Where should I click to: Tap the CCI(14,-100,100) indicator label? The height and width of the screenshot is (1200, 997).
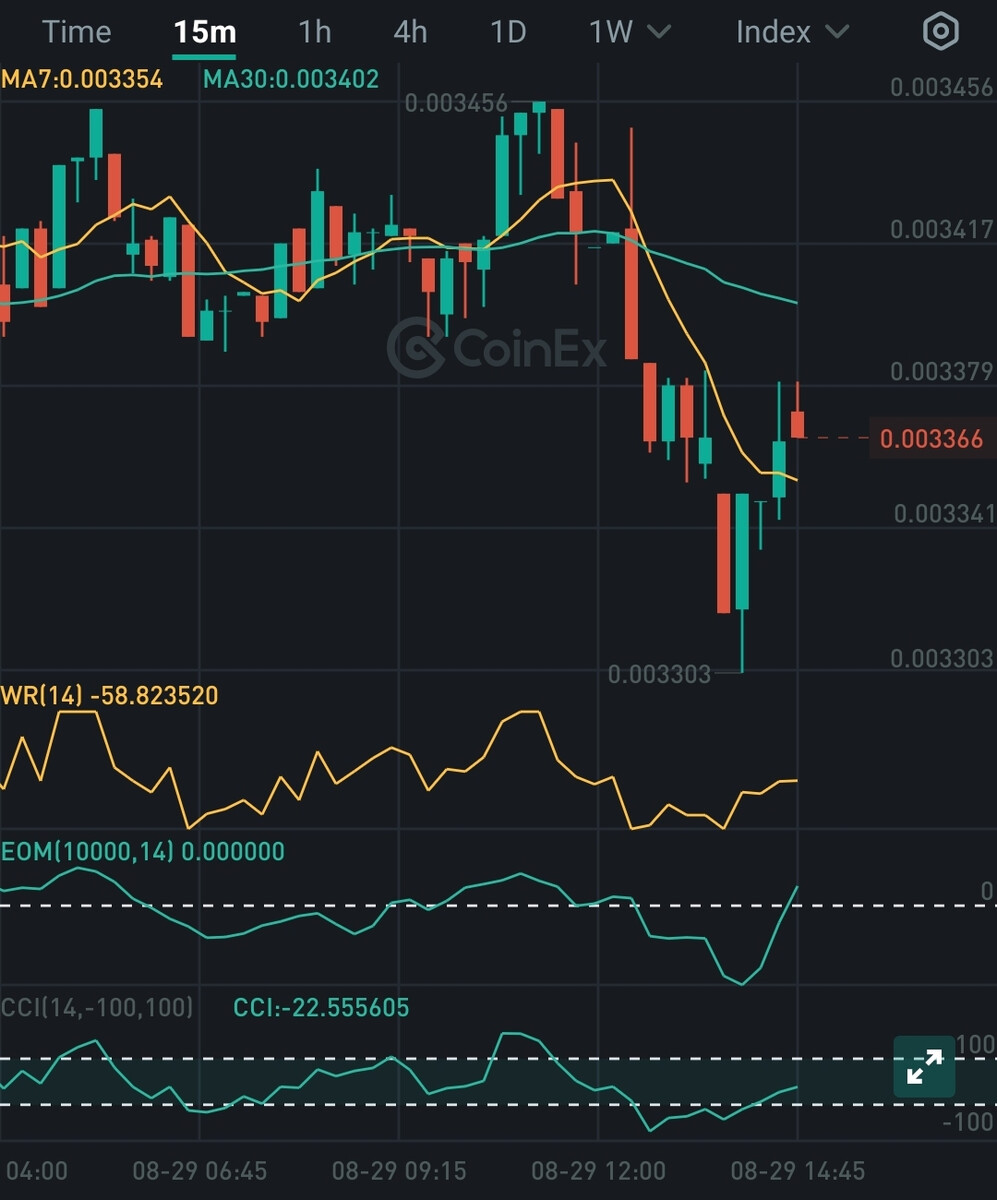pyautogui.click(x=98, y=1007)
